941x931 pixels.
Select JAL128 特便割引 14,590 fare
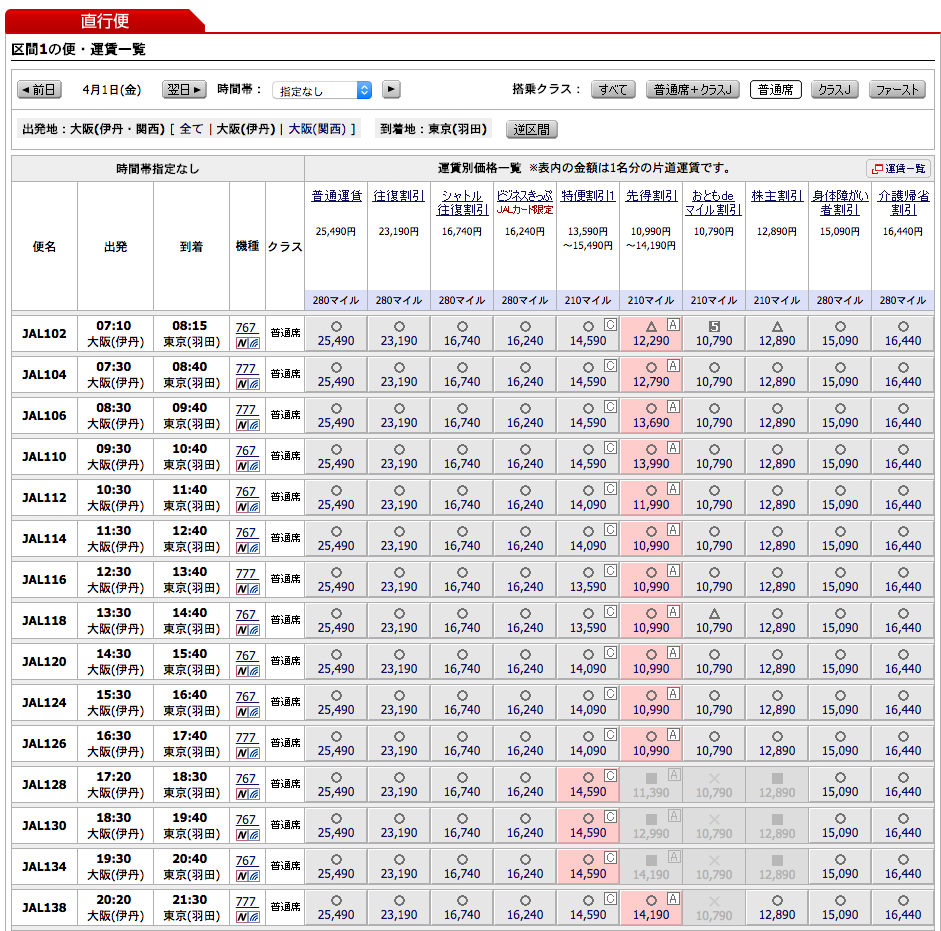tap(588, 785)
